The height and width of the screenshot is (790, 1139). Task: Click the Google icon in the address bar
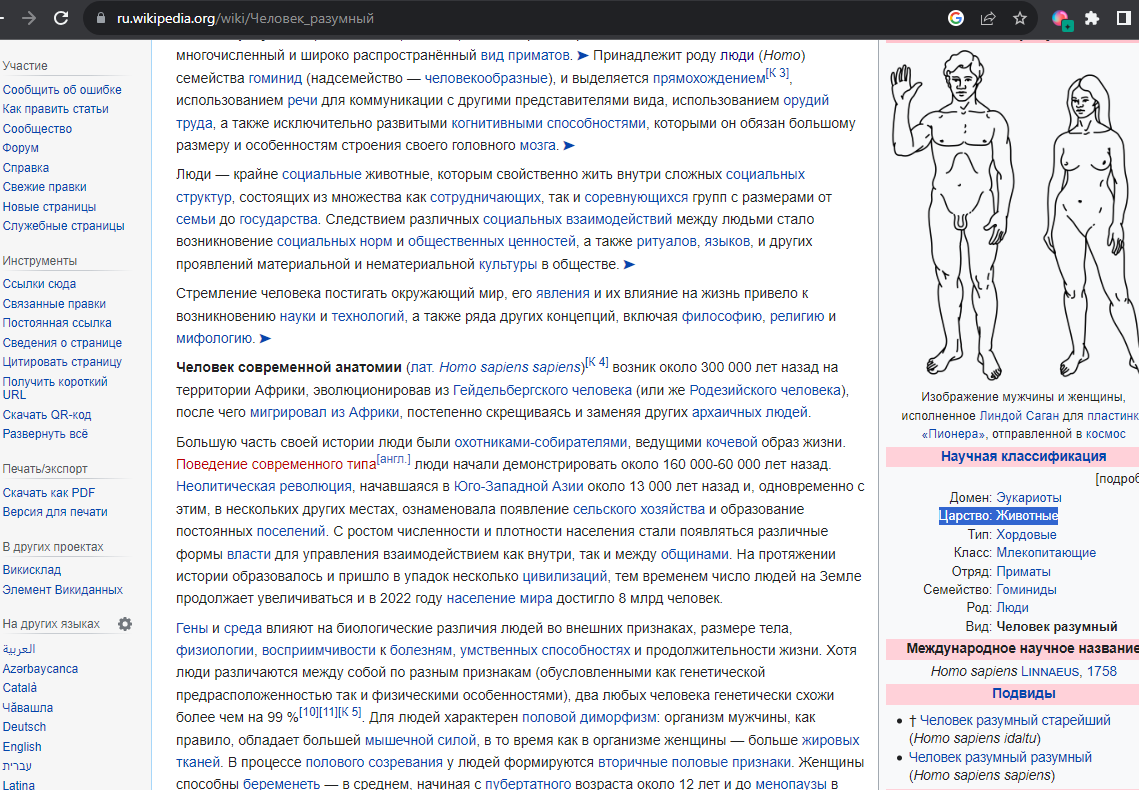pos(956,18)
